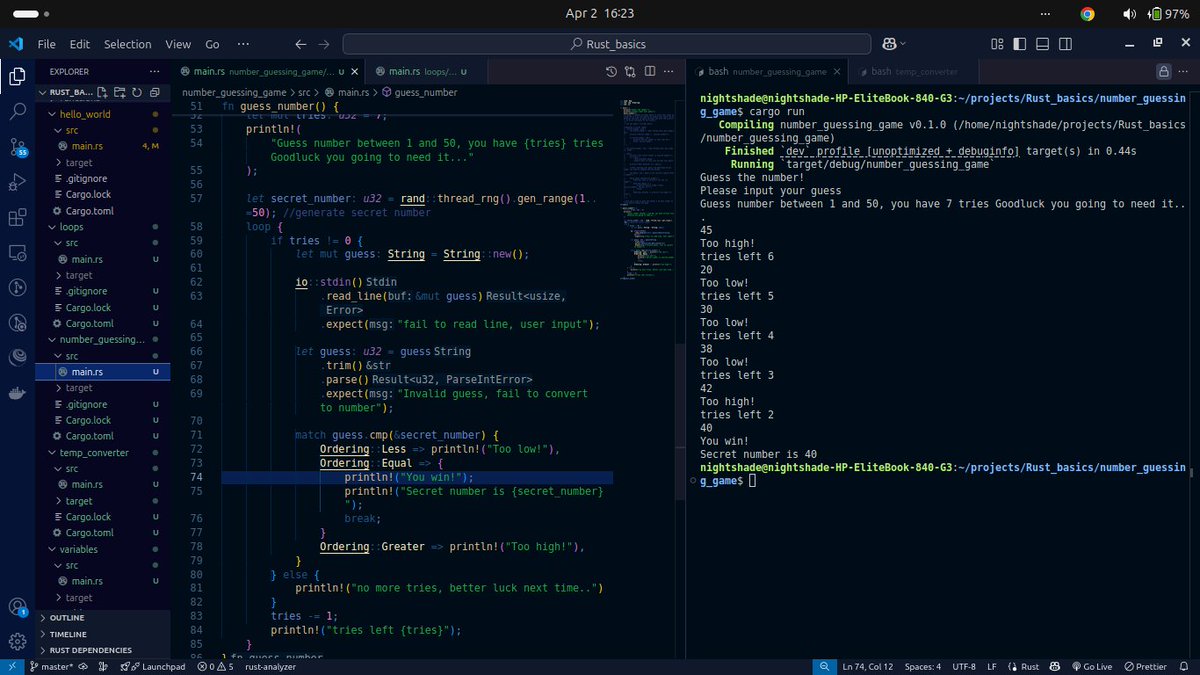Open the Selection menu

(128, 44)
